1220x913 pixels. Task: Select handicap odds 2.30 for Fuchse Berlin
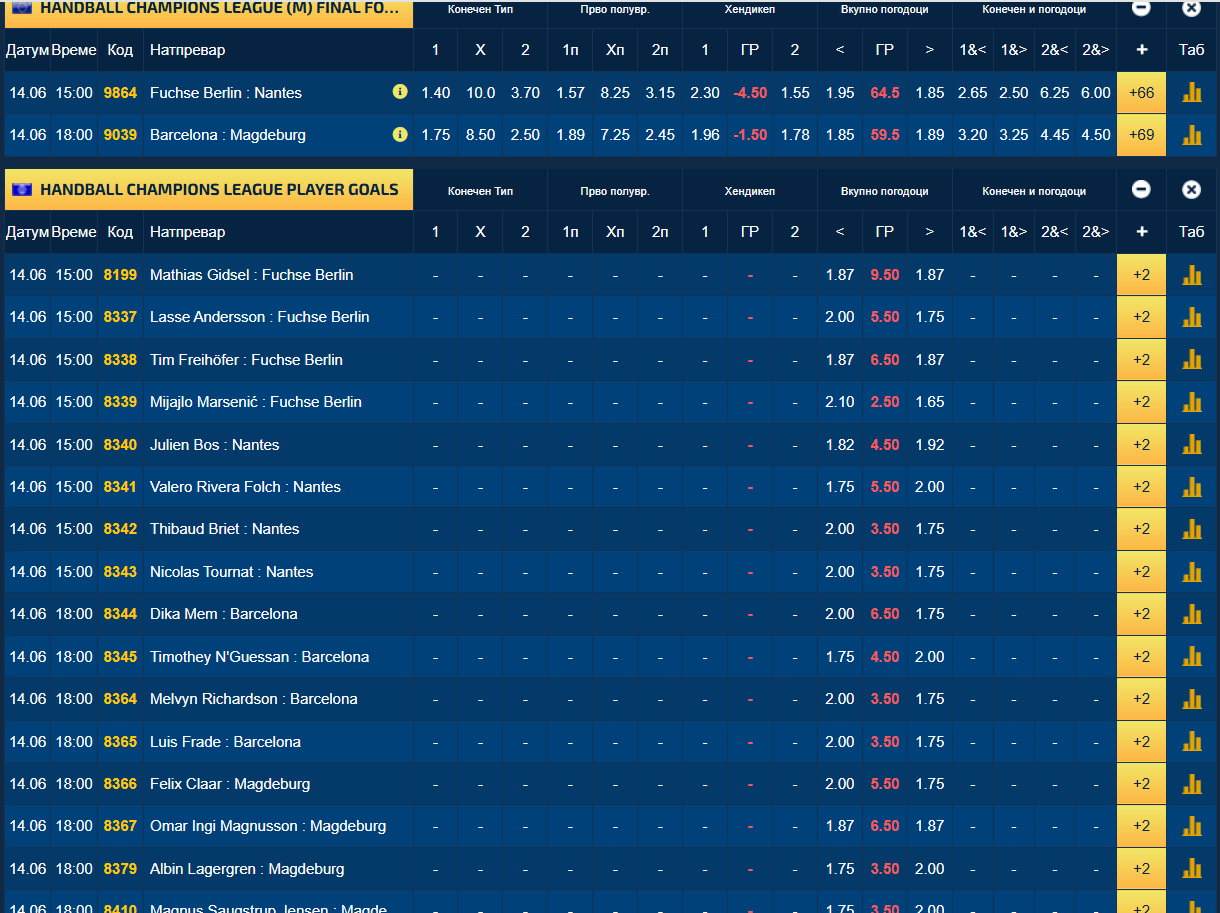click(x=705, y=92)
